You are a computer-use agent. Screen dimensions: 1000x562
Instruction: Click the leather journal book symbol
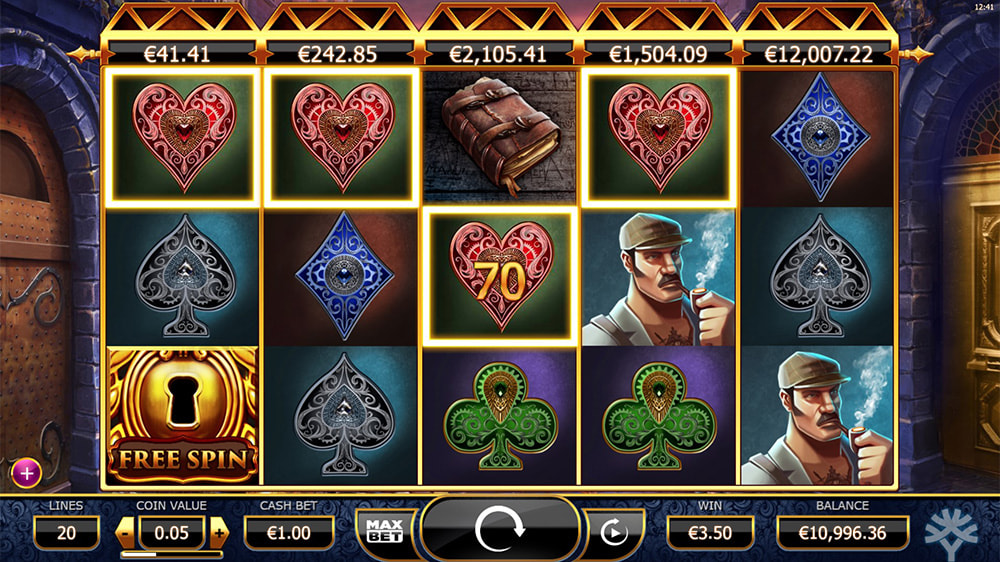tap(499, 136)
